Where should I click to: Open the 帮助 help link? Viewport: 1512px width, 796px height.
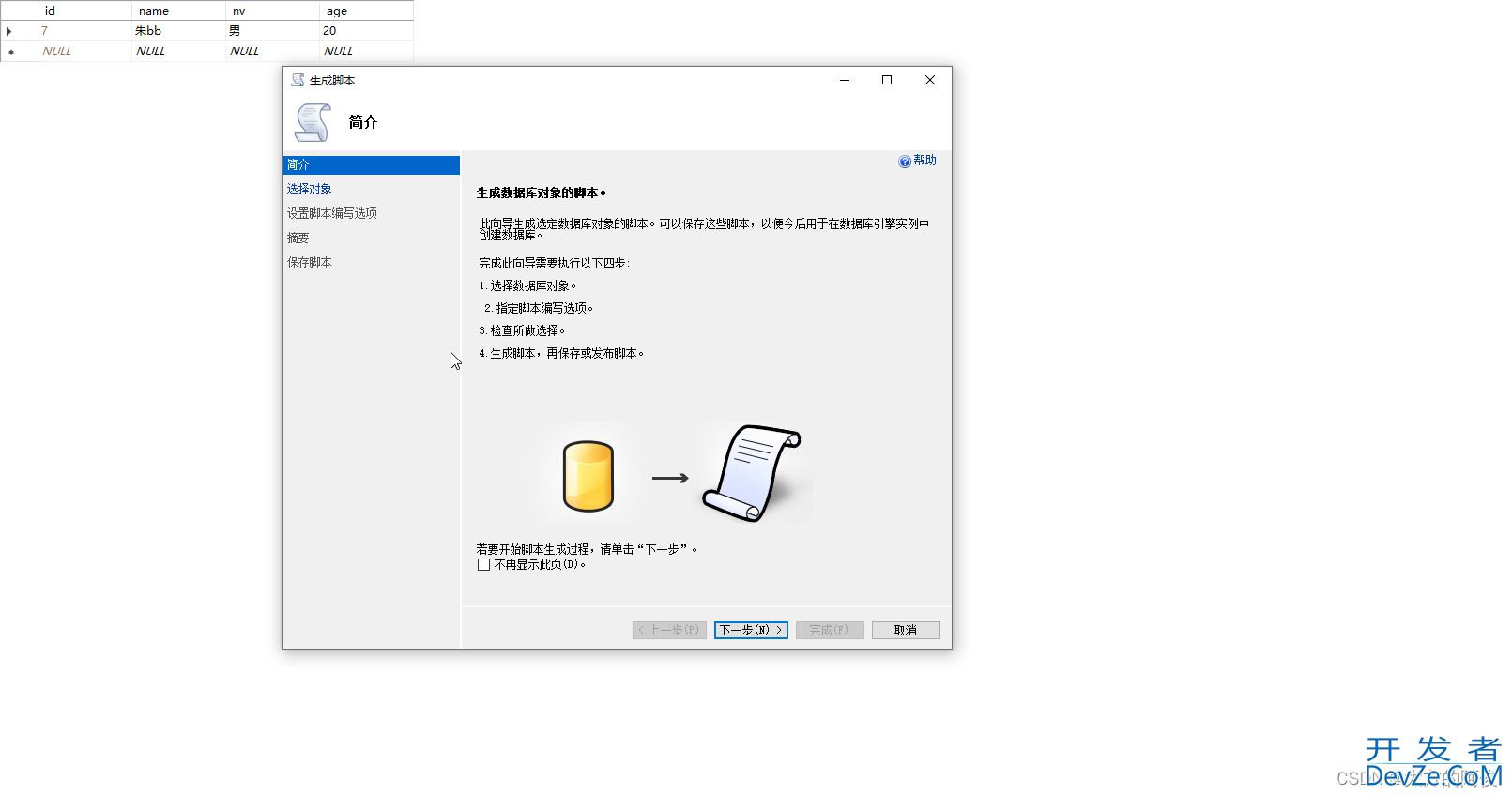click(x=924, y=161)
